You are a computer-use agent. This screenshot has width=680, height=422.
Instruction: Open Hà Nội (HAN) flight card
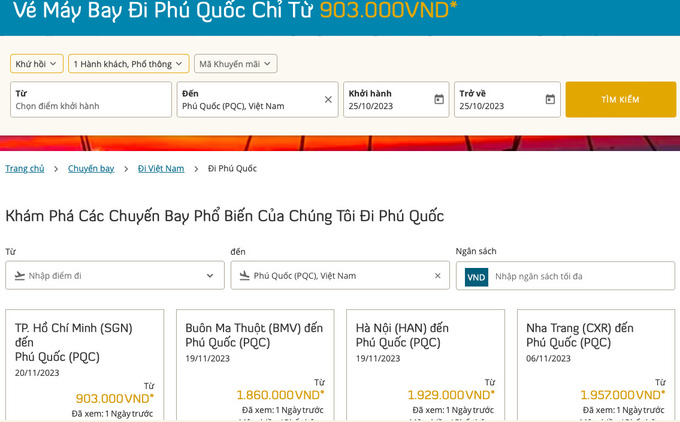(x=425, y=365)
